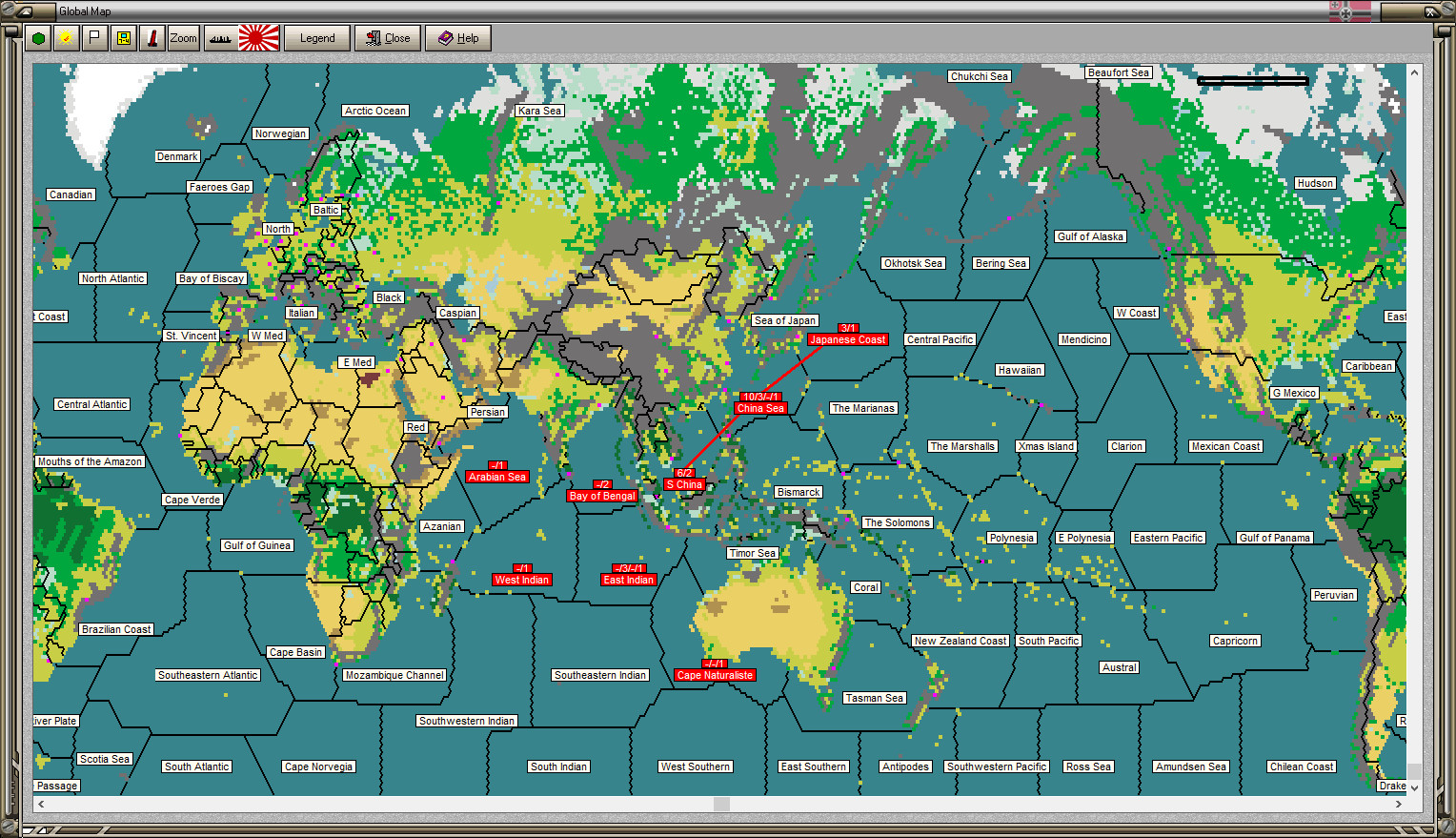Click the North Atlantic zone label
The width and height of the screenshot is (1456, 838).
click(x=113, y=278)
